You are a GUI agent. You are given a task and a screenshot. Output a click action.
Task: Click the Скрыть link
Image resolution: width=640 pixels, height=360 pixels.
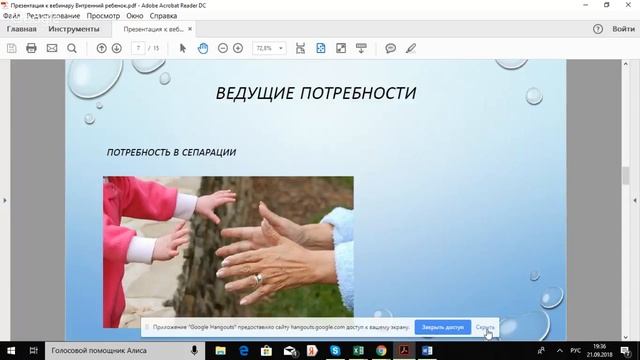pos(485,327)
